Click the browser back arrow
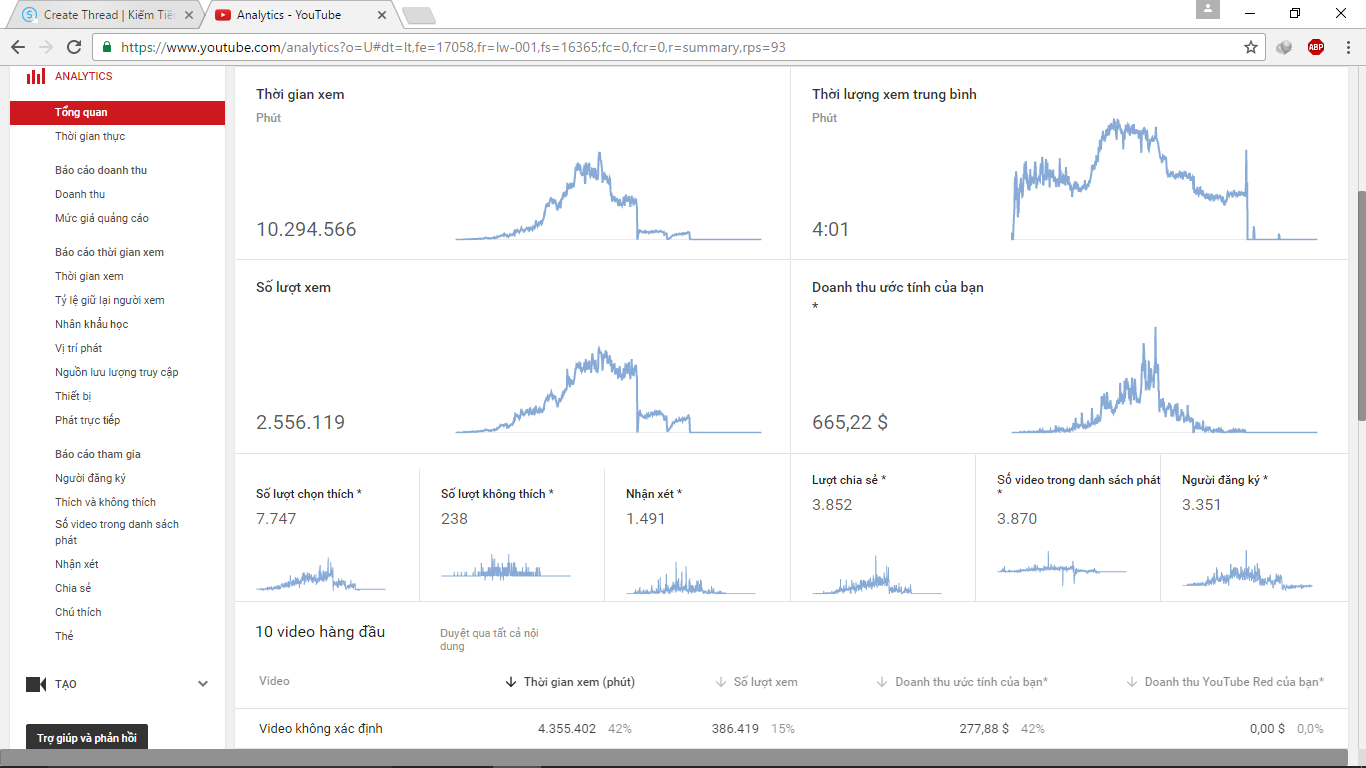The height and width of the screenshot is (768, 1366). 18,47
